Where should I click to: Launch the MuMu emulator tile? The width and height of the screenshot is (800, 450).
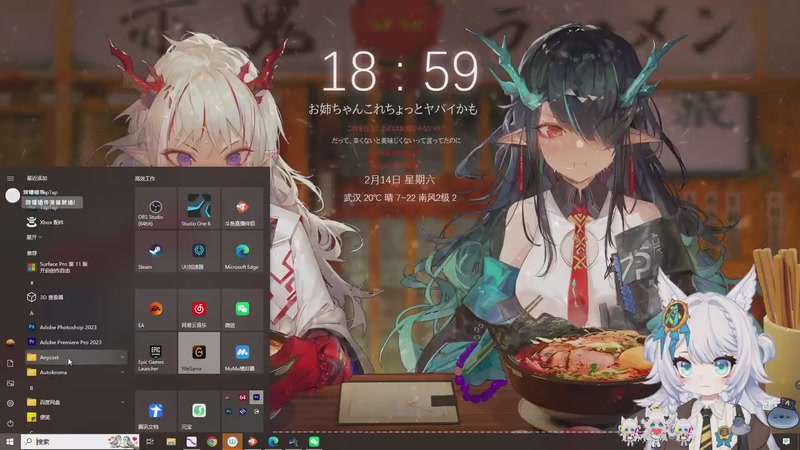(x=242, y=353)
